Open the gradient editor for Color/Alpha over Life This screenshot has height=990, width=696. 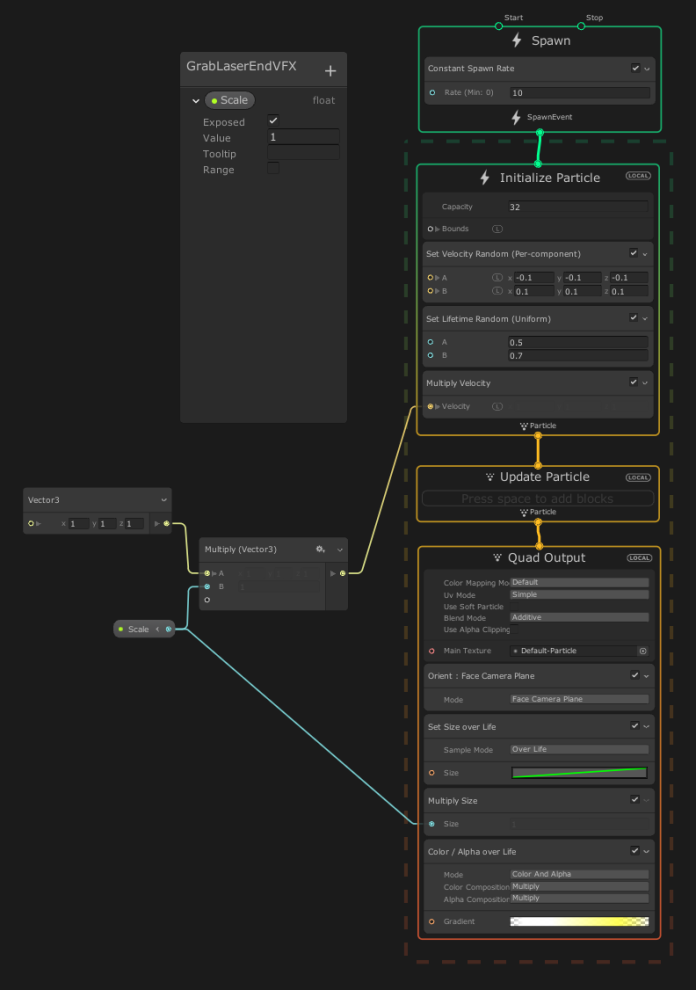pos(578,922)
